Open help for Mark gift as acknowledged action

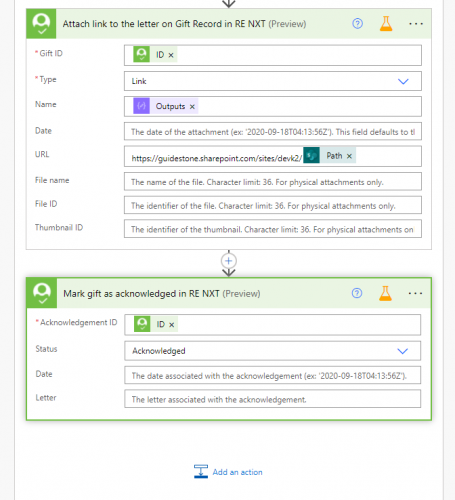pos(357,293)
